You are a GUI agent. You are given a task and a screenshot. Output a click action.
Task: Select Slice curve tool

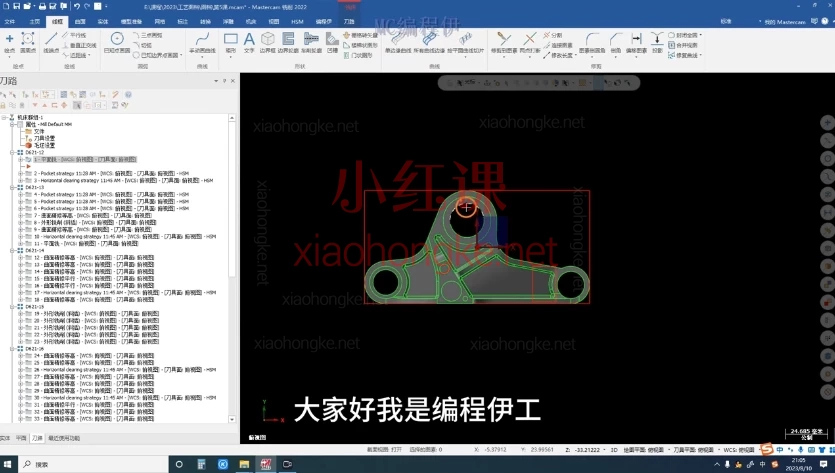pos(465,43)
